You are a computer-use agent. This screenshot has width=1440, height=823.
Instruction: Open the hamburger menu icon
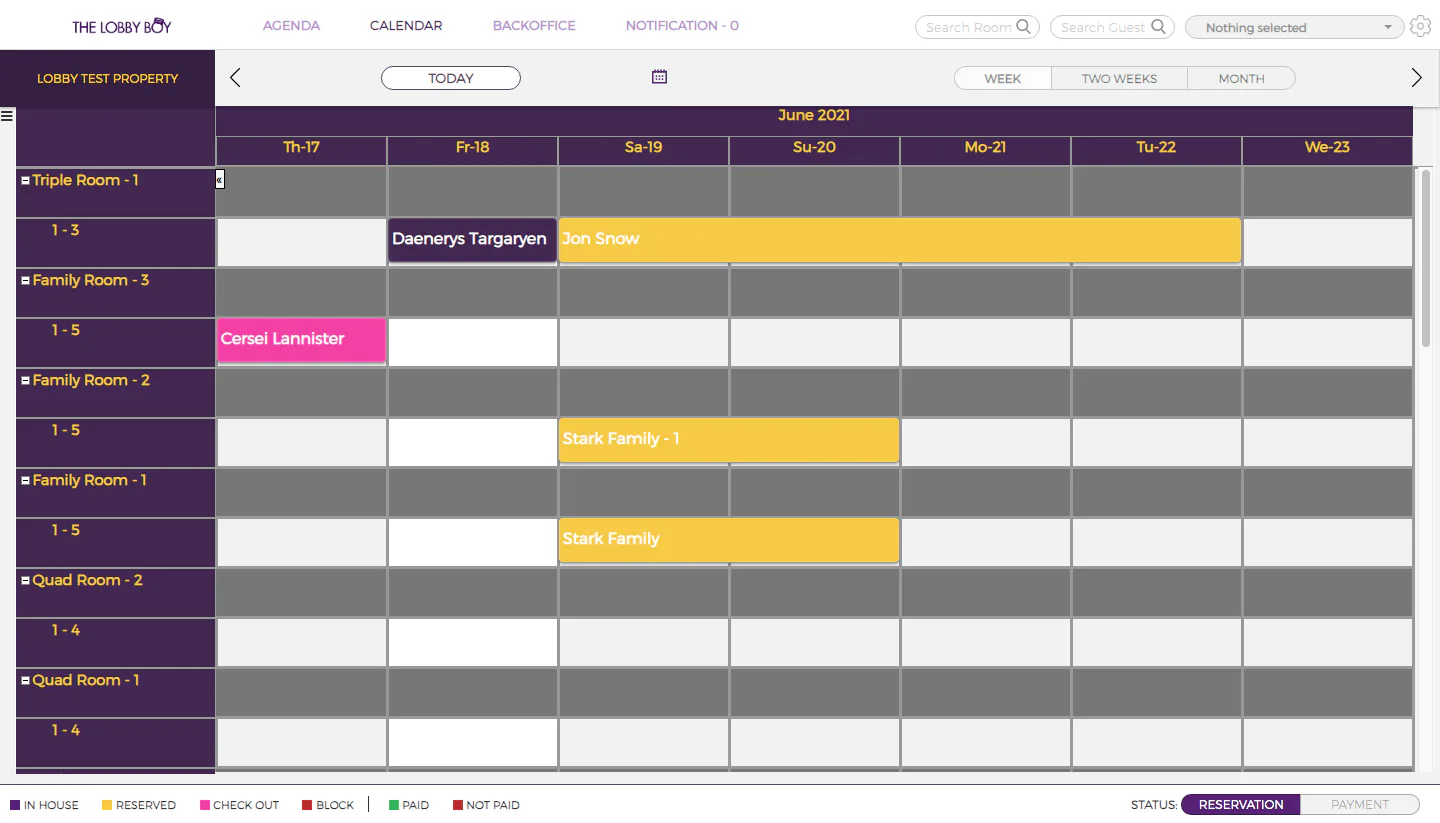coord(7,116)
